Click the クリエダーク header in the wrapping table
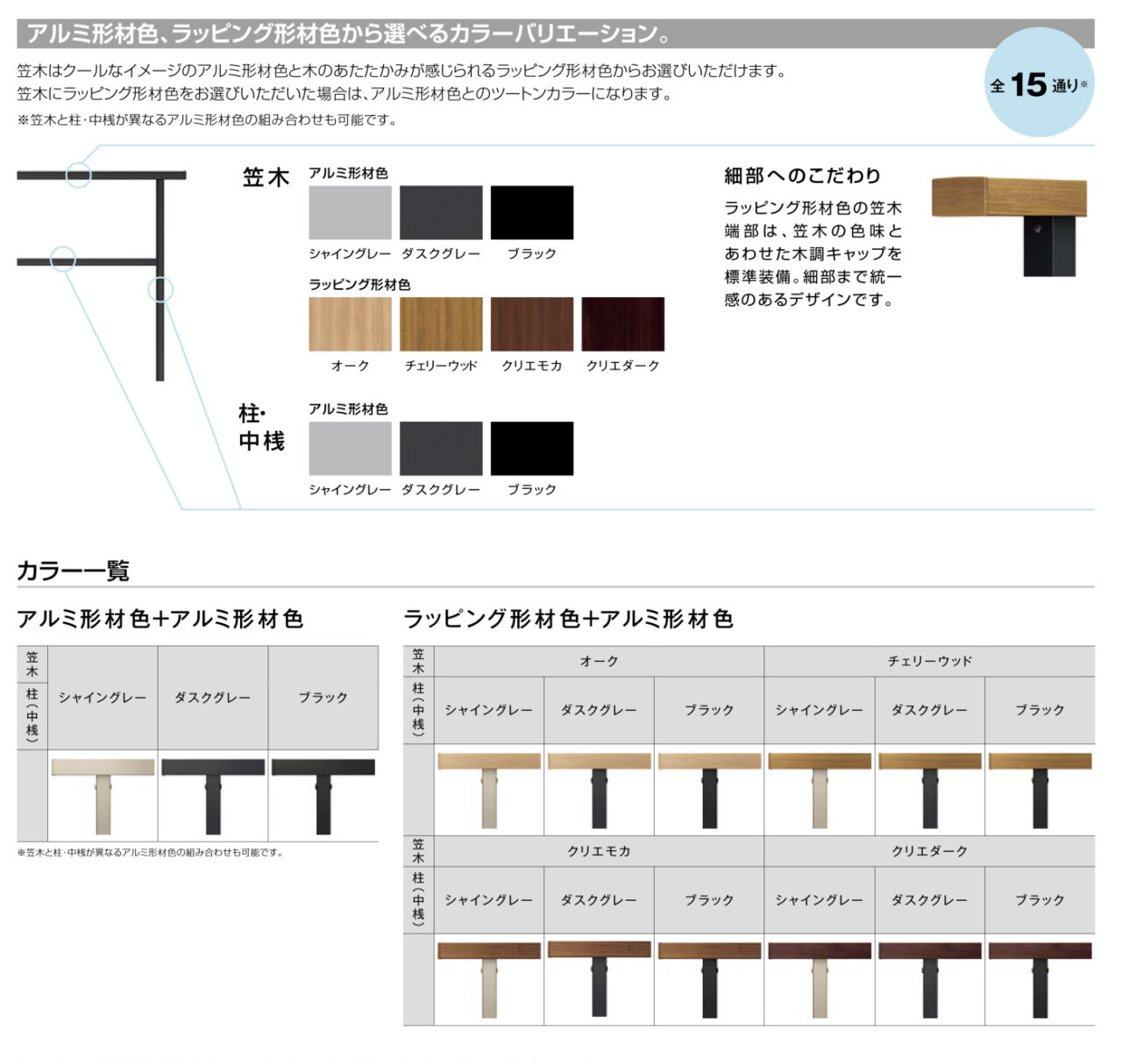The height and width of the screenshot is (1064, 1122). (929, 851)
